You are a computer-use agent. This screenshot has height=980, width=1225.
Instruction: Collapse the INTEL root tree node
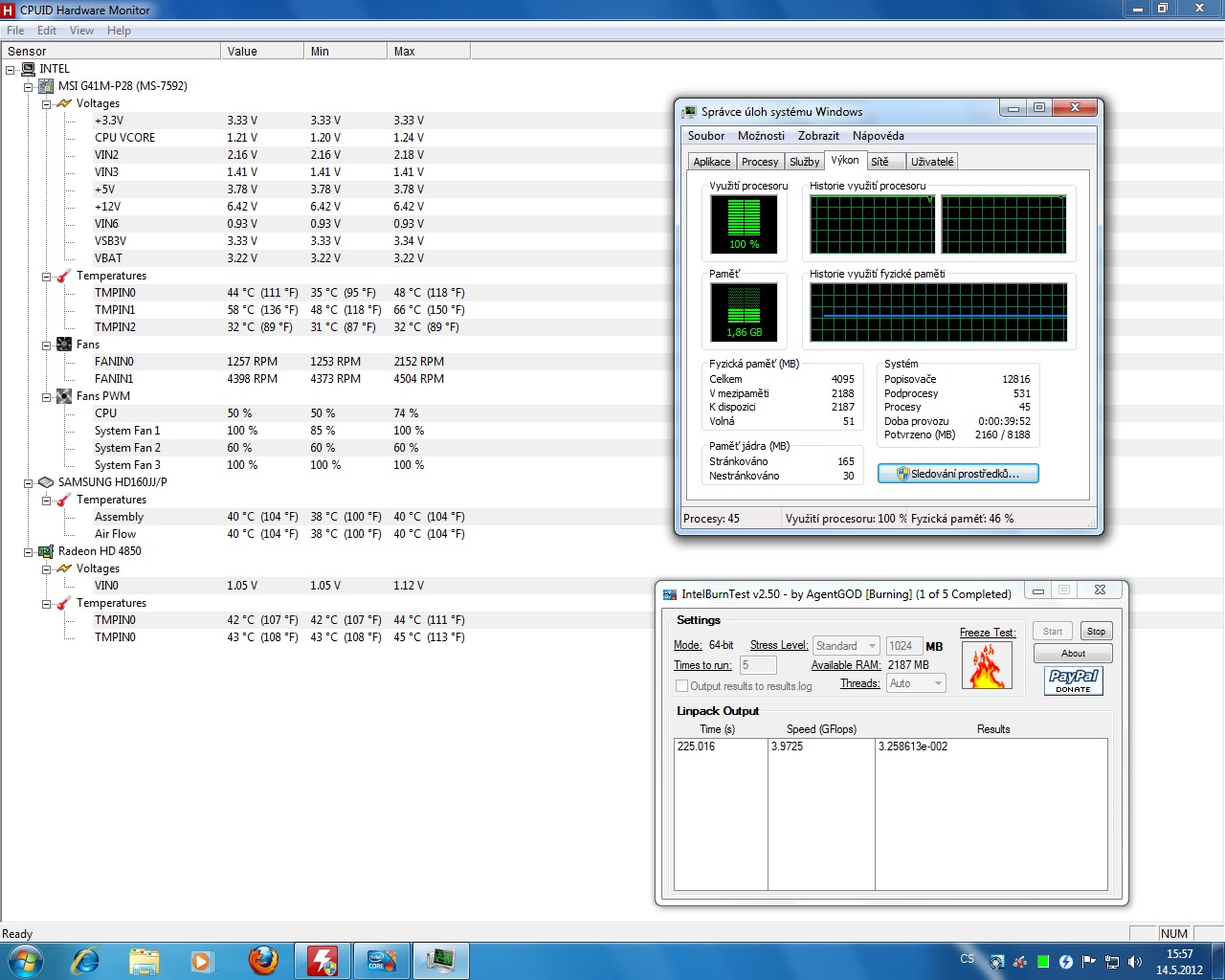11,69
